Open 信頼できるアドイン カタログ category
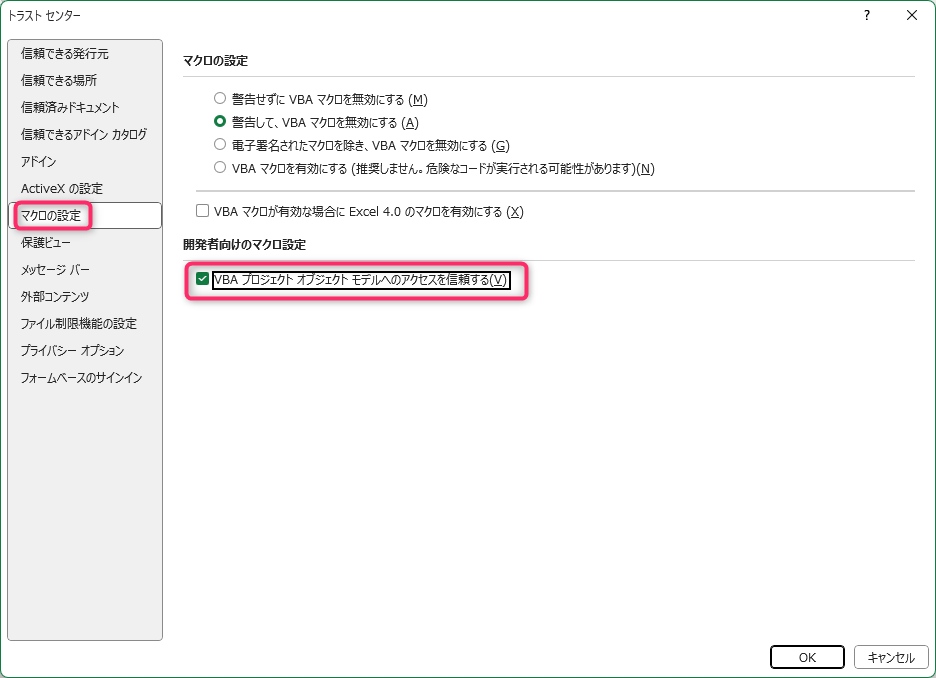The height and width of the screenshot is (678, 936). 84,134
